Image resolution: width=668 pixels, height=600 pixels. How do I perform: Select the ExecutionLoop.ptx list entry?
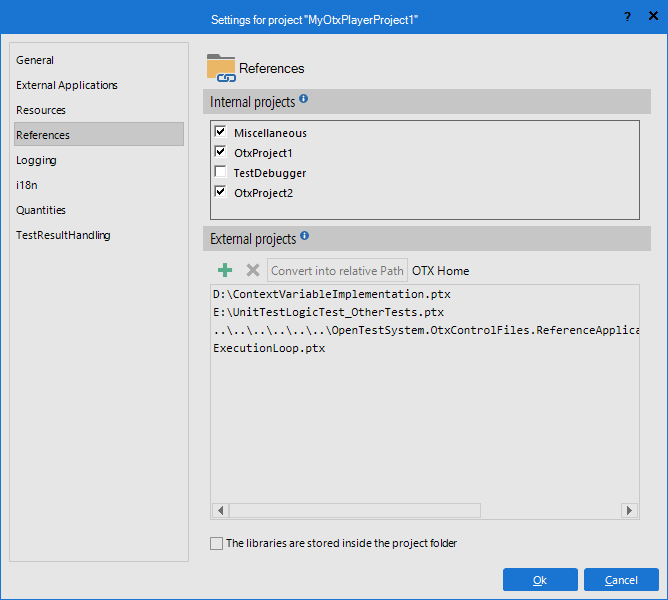(x=269, y=348)
